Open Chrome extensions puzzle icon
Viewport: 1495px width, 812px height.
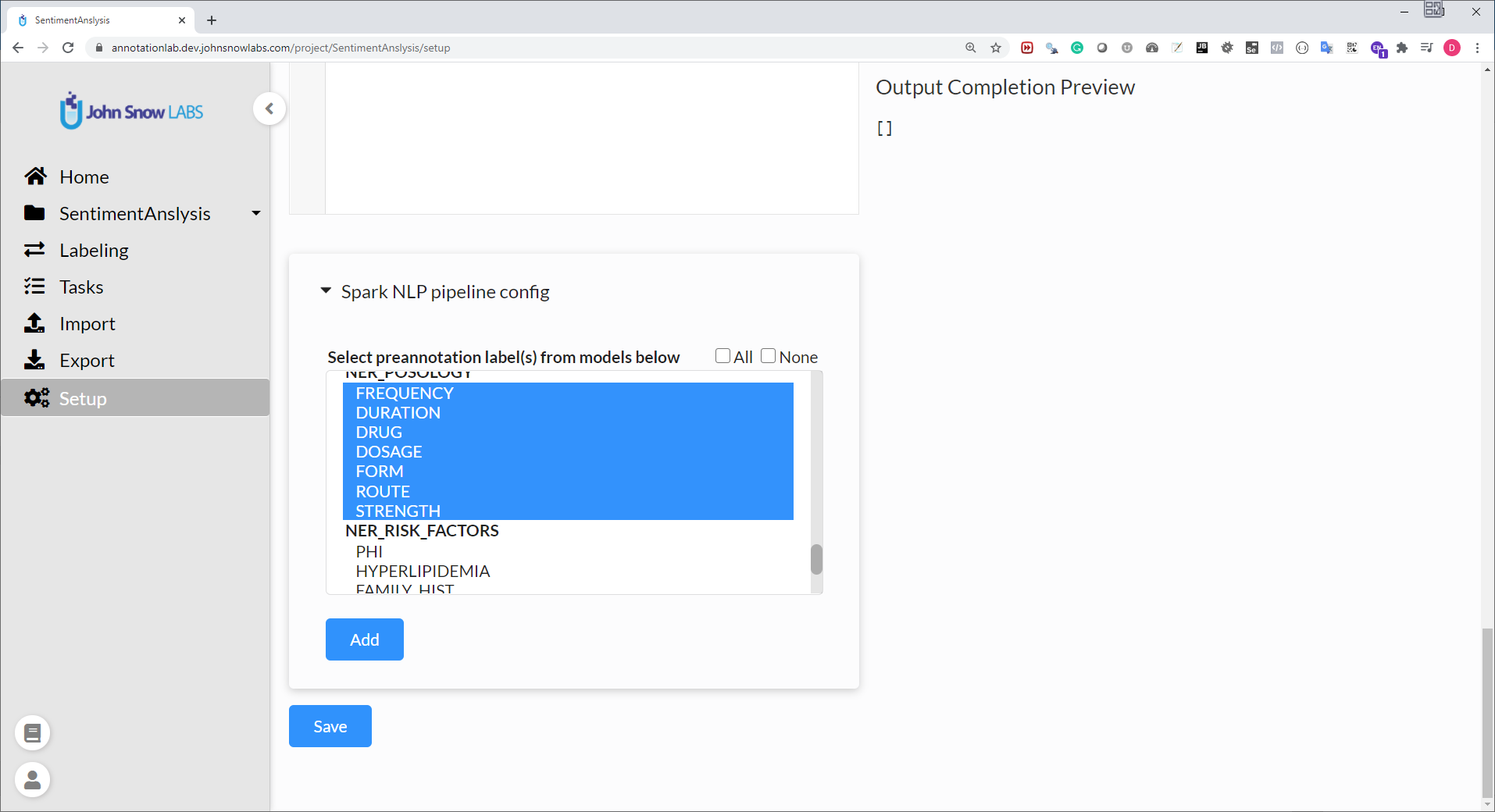click(1402, 48)
